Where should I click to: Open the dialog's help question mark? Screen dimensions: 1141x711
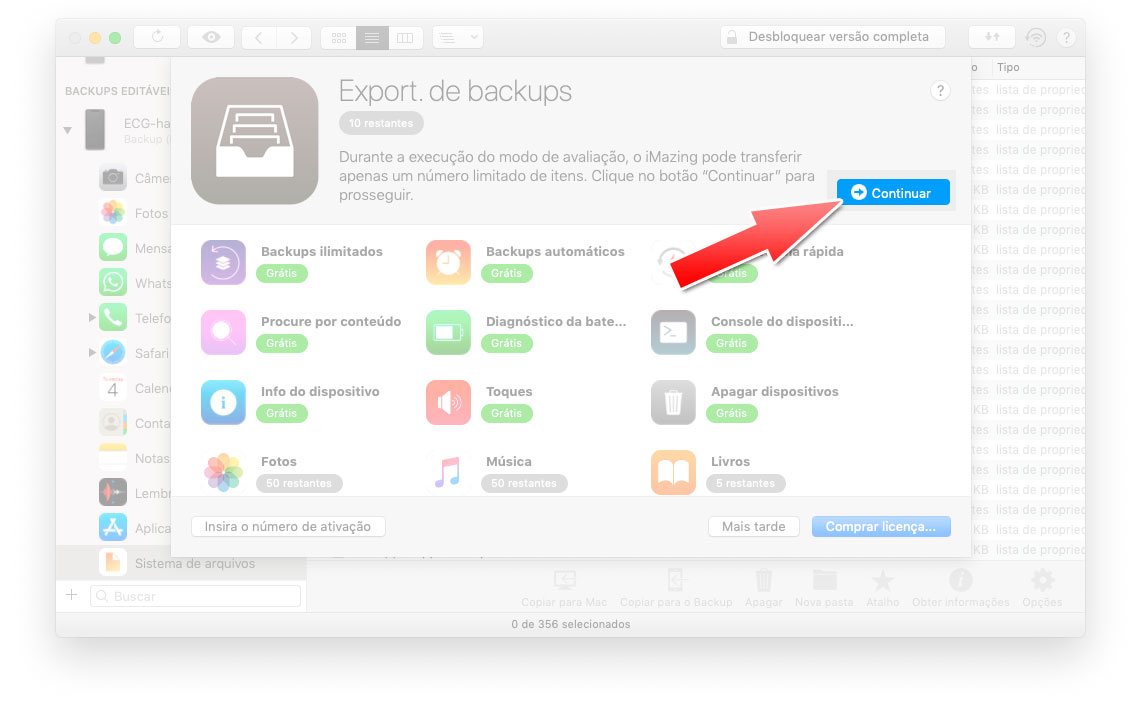(940, 91)
